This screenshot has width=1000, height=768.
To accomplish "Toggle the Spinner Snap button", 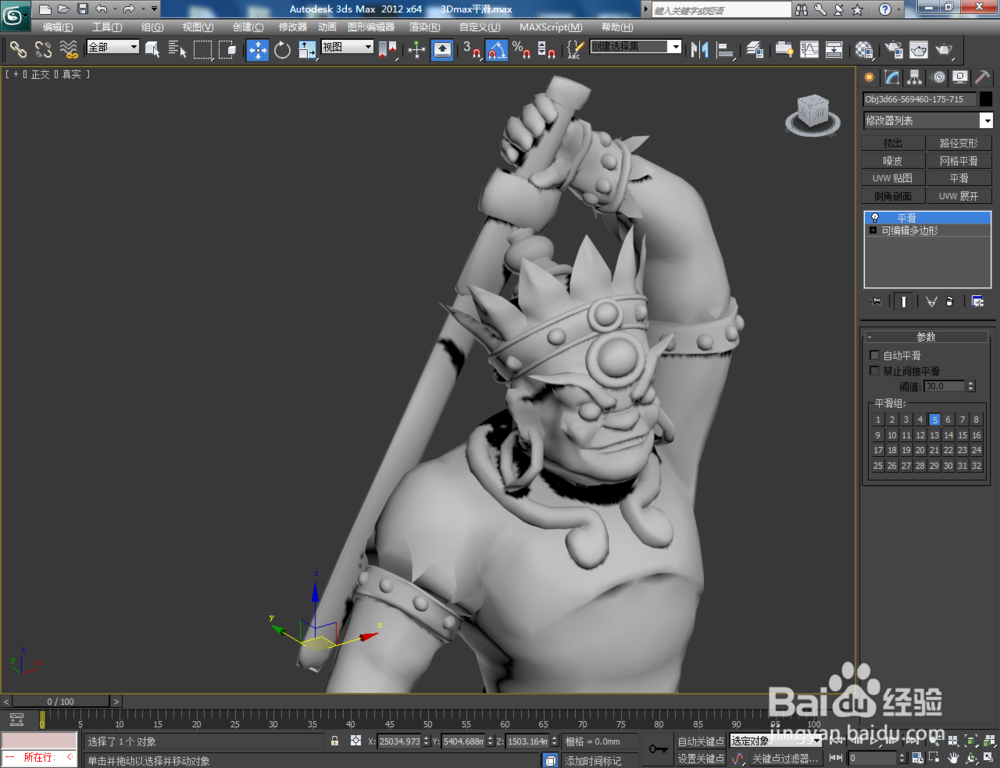I will click(x=546, y=50).
